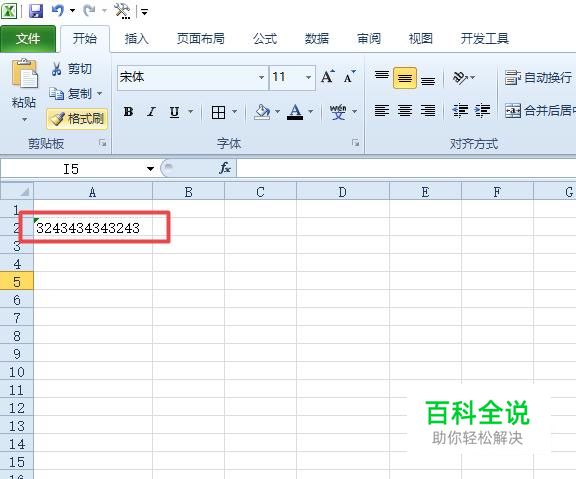Click the Save icon in quick access toolbar
Viewport: 576px width, 479px height.
[x=36, y=11]
